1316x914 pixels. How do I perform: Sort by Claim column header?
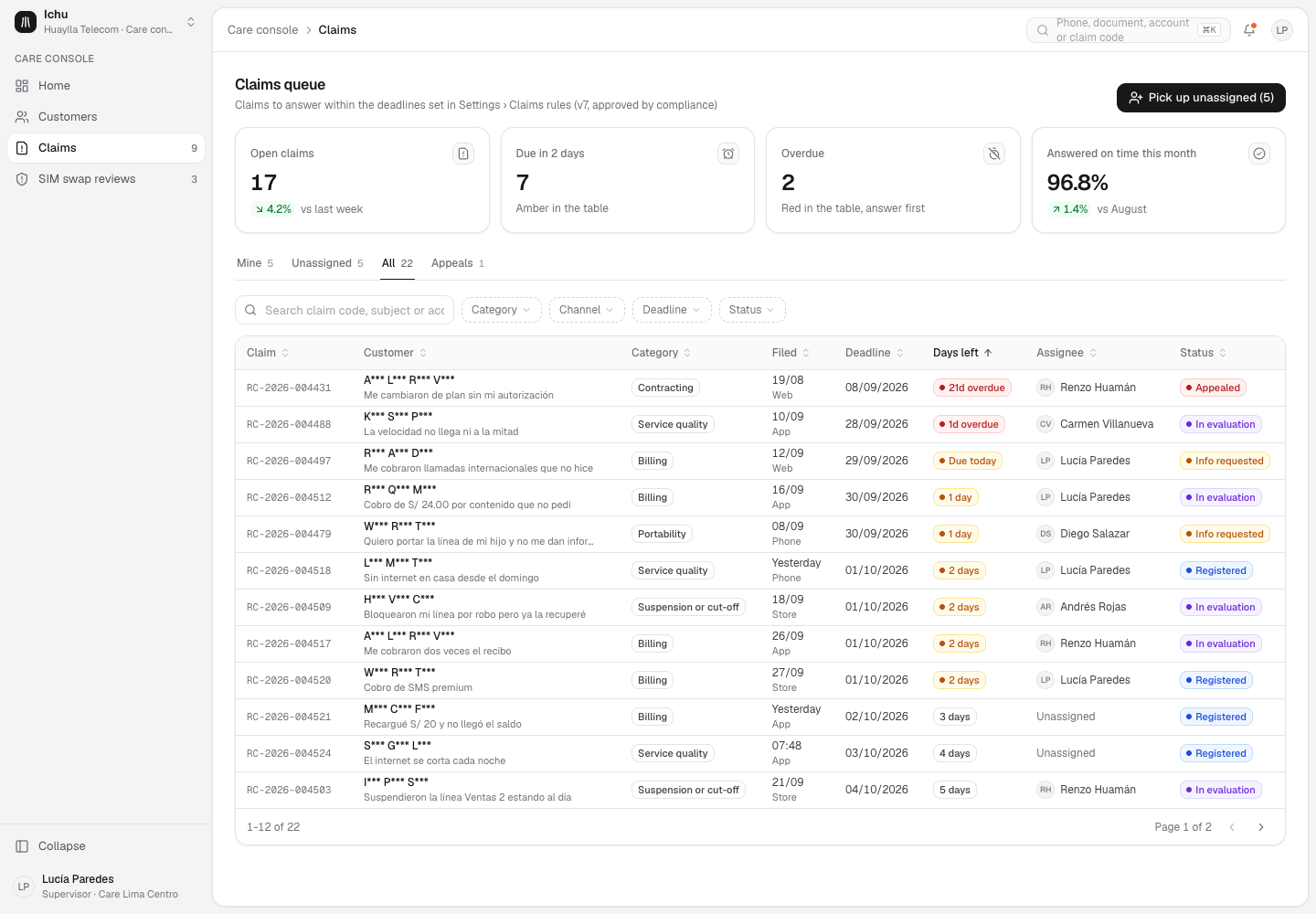pyautogui.click(x=268, y=353)
